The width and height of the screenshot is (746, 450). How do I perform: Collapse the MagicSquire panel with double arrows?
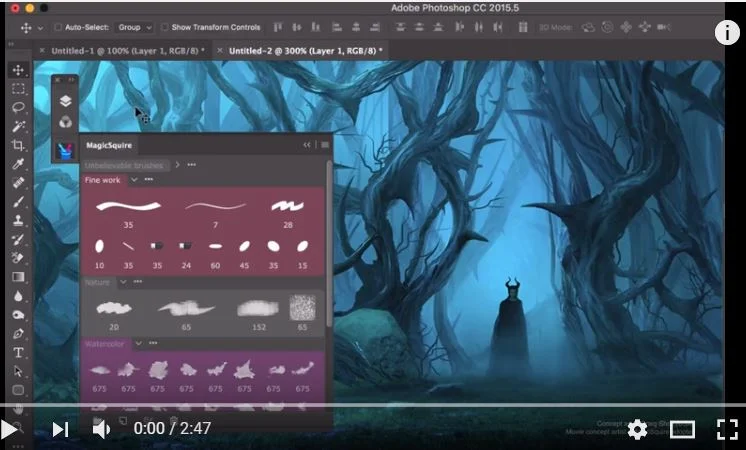pos(307,145)
